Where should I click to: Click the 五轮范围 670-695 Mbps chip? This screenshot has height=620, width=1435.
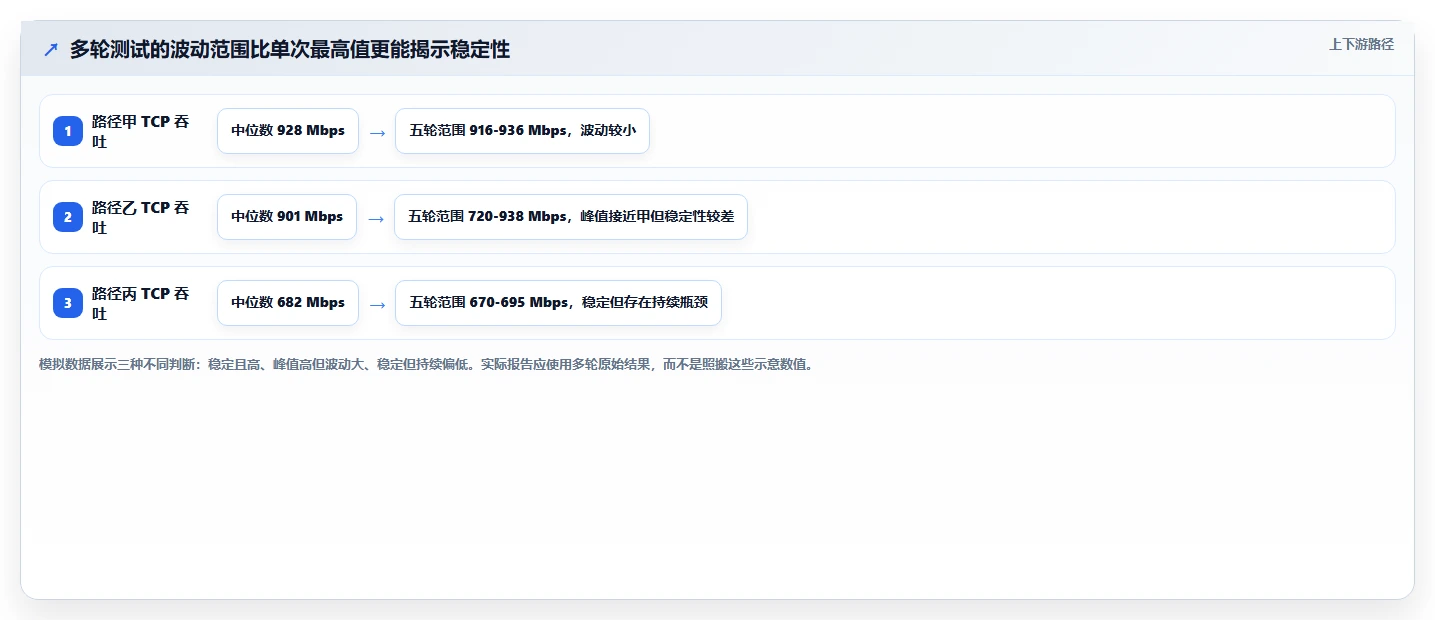558,303
